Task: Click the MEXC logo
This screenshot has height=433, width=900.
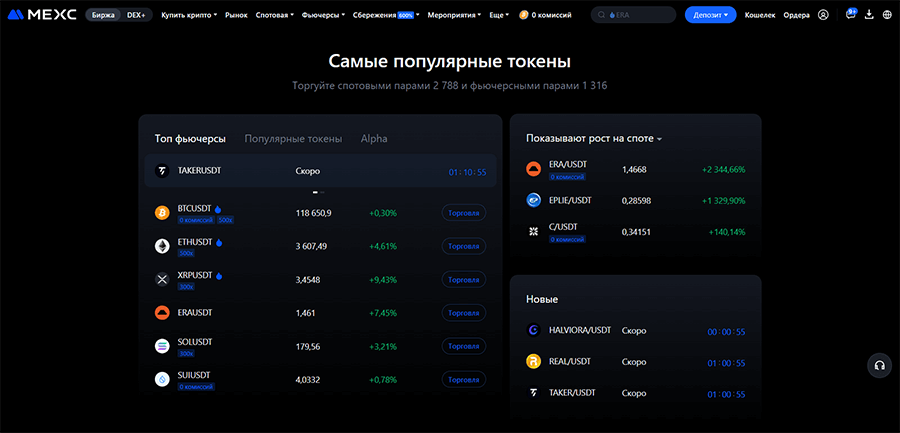Action: click(42, 15)
